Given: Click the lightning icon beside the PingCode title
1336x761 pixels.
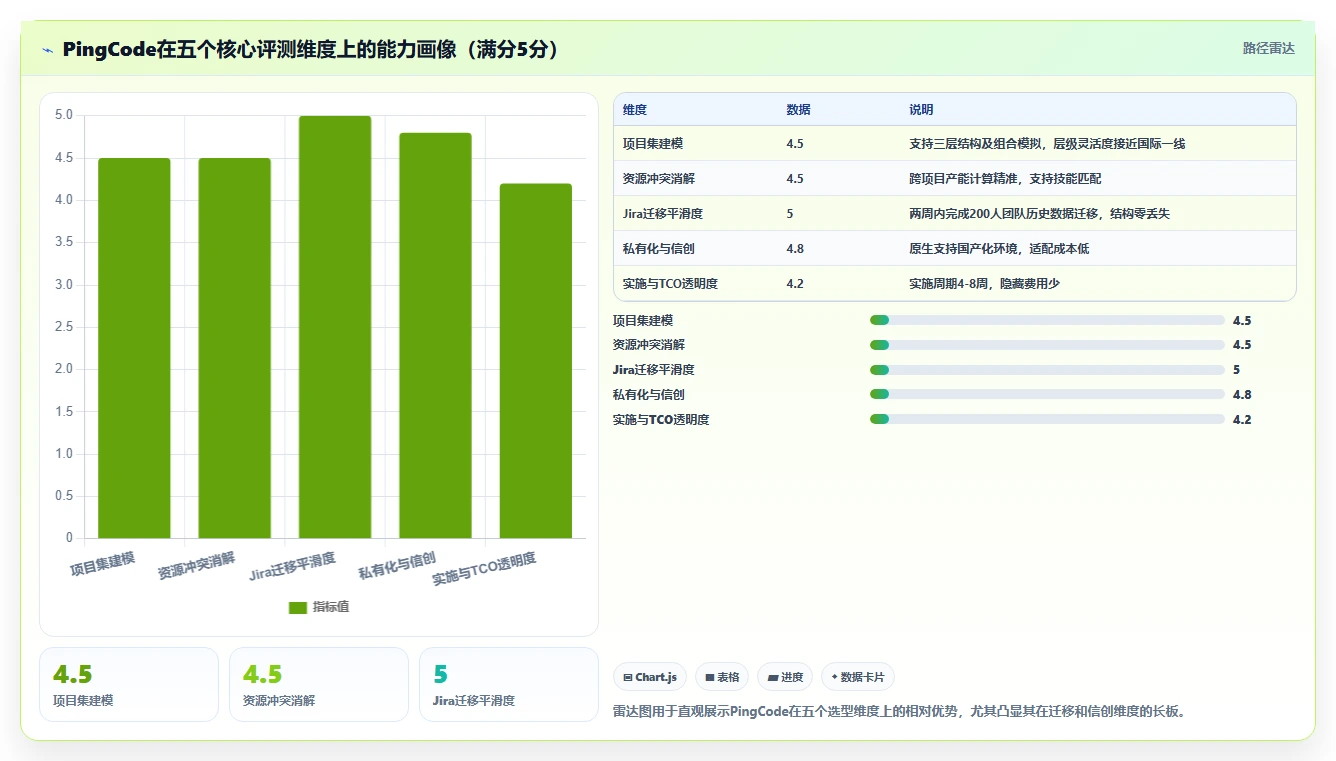Looking at the screenshot, I should [48, 50].
